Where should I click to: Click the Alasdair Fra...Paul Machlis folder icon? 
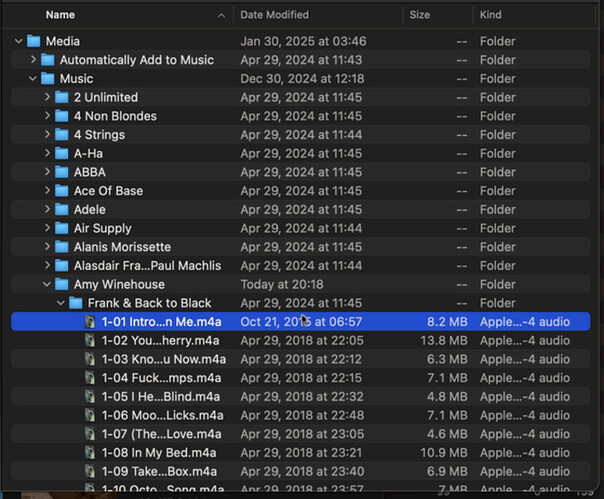point(62,265)
